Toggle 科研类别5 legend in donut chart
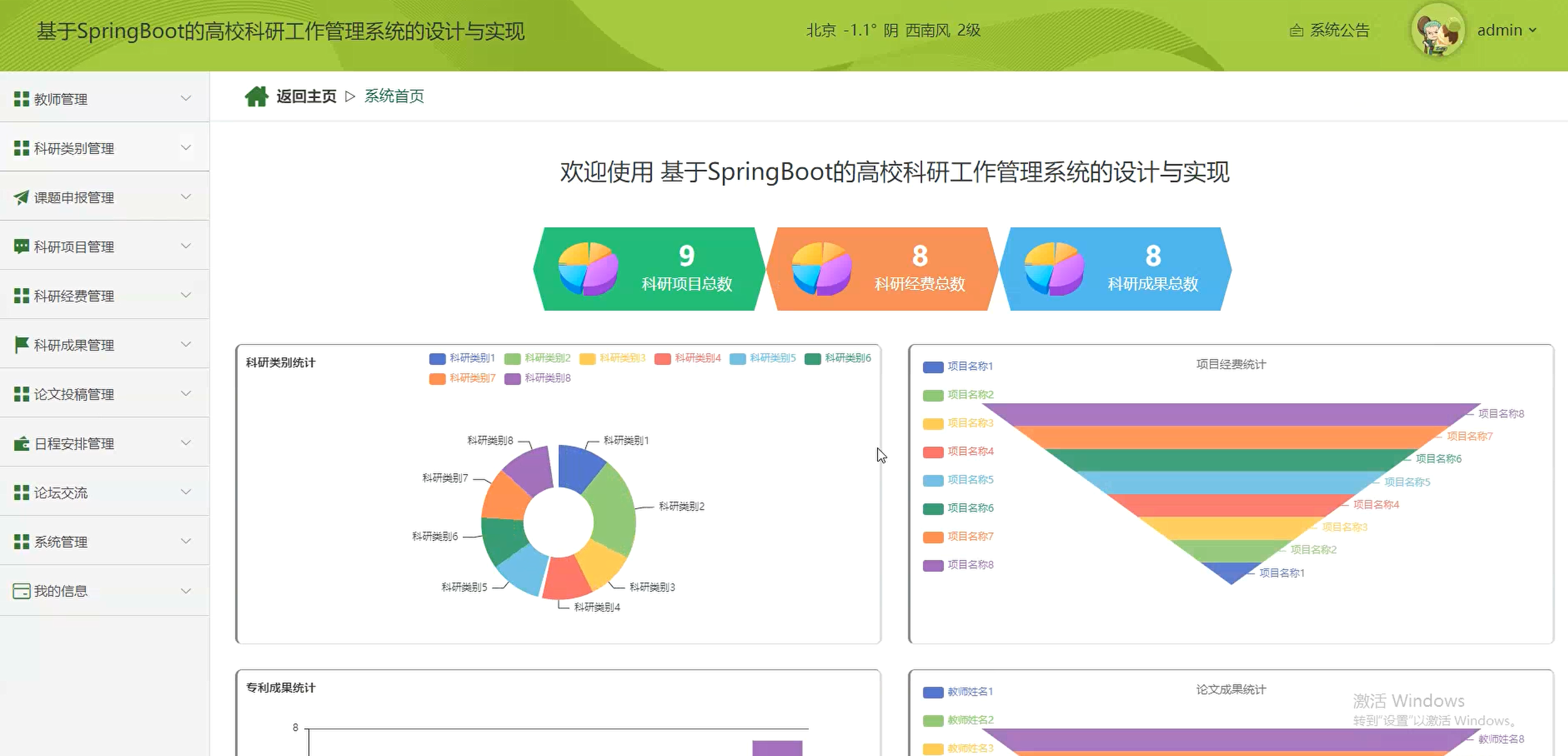Screen dimensions: 1568x756 point(763,358)
